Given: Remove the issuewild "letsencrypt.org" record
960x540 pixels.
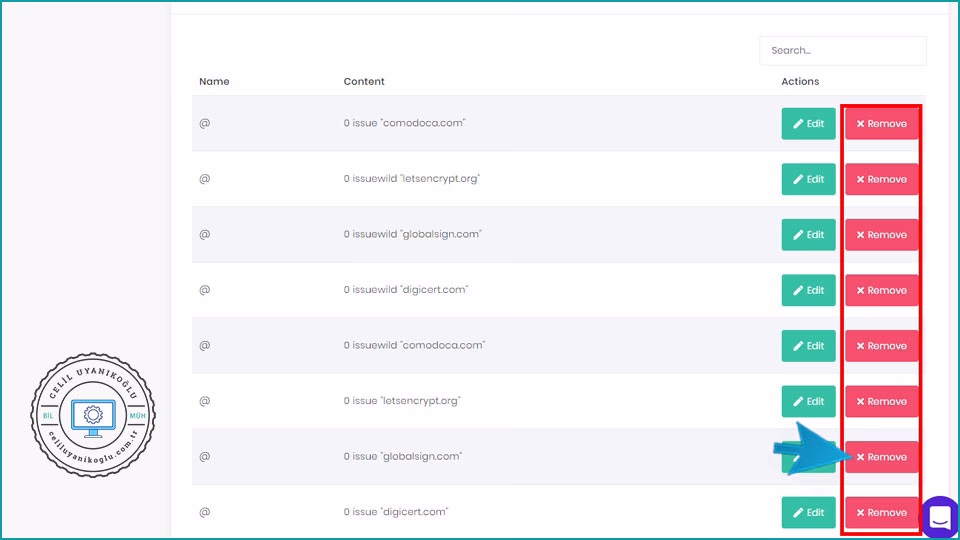Looking at the screenshot, I should click(x=881, y=179).
